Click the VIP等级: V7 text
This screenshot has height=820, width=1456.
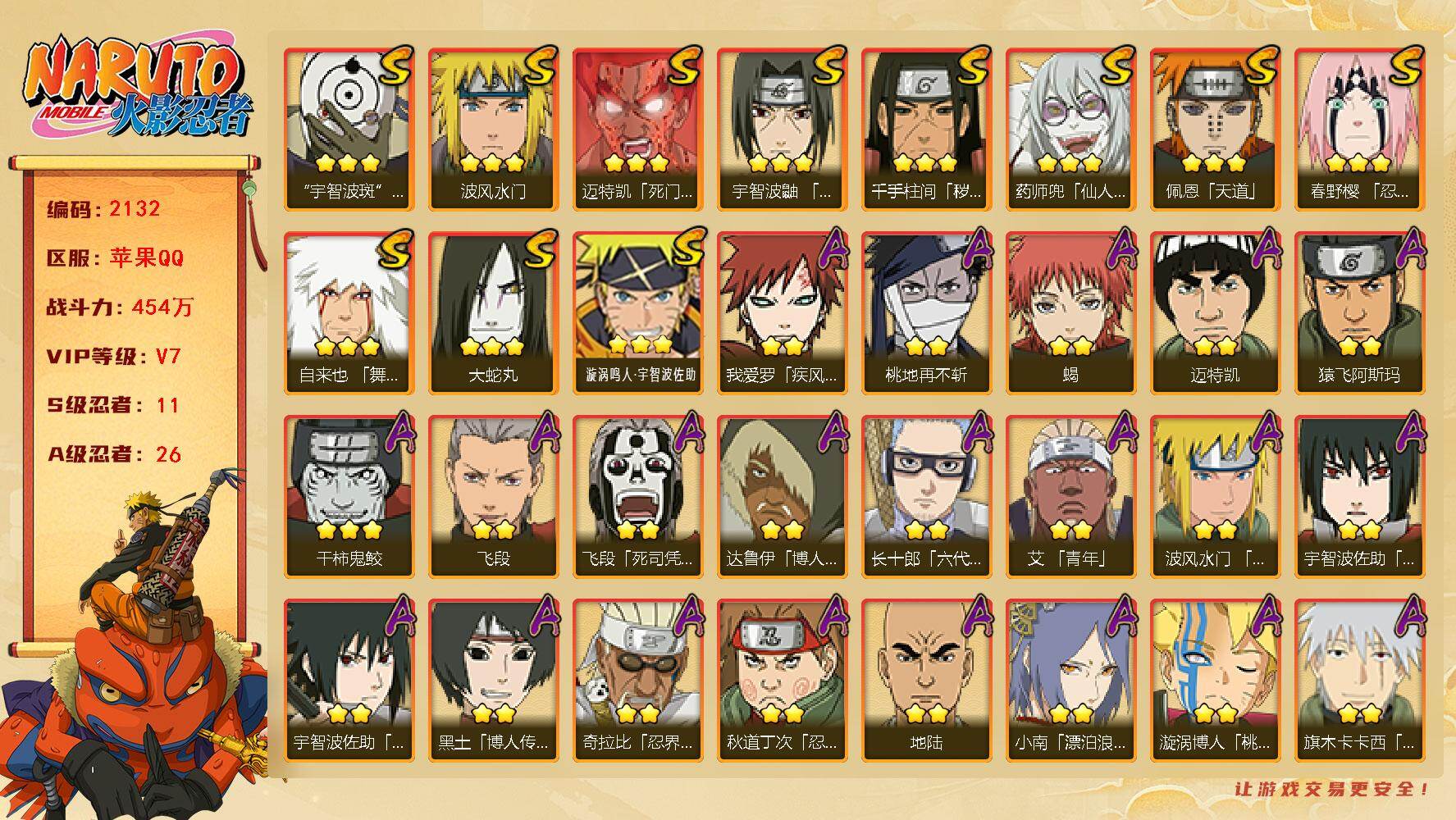(x=113, y=357)
